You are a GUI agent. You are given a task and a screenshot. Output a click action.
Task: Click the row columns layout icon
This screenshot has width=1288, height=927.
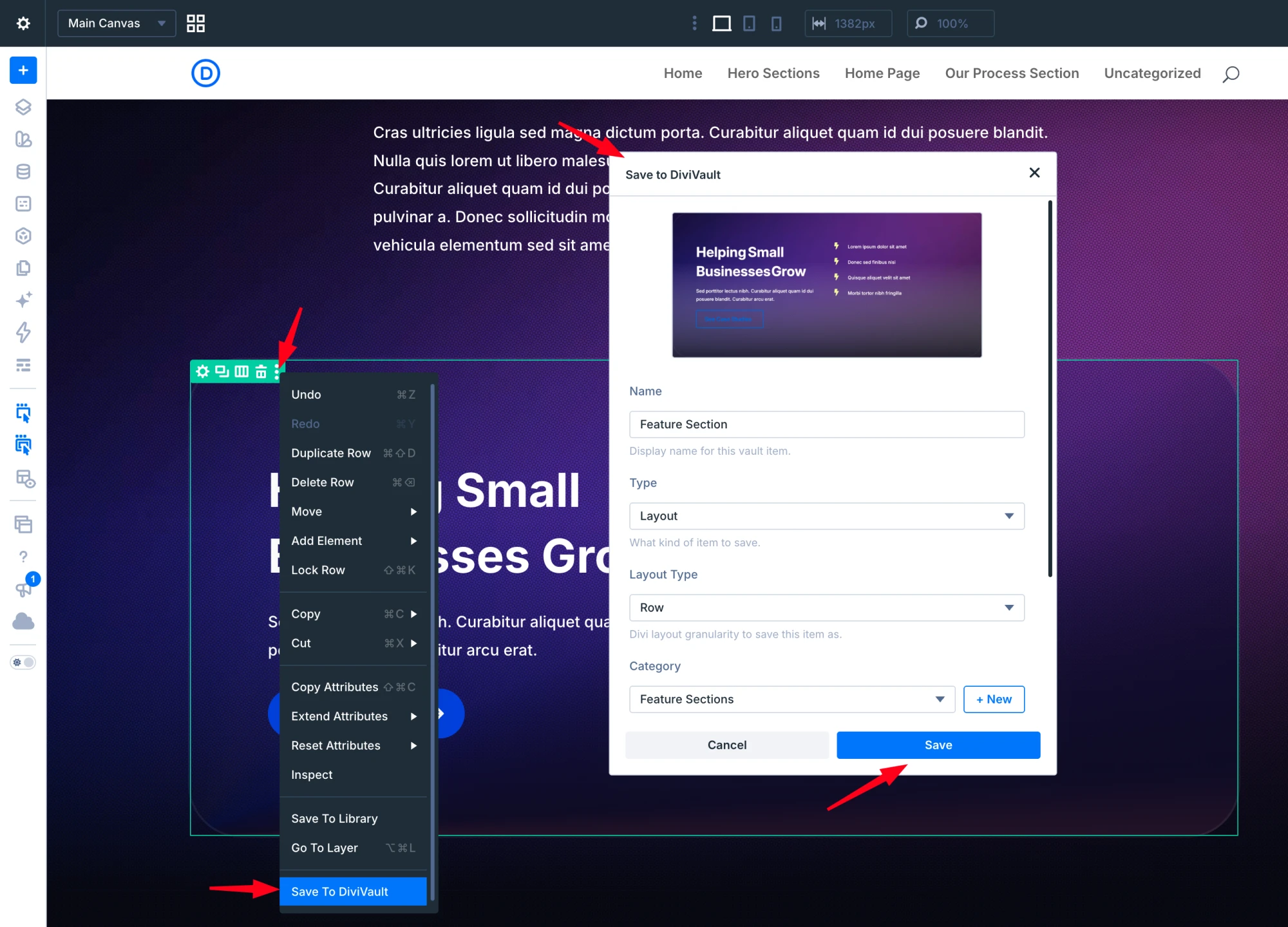241,372
